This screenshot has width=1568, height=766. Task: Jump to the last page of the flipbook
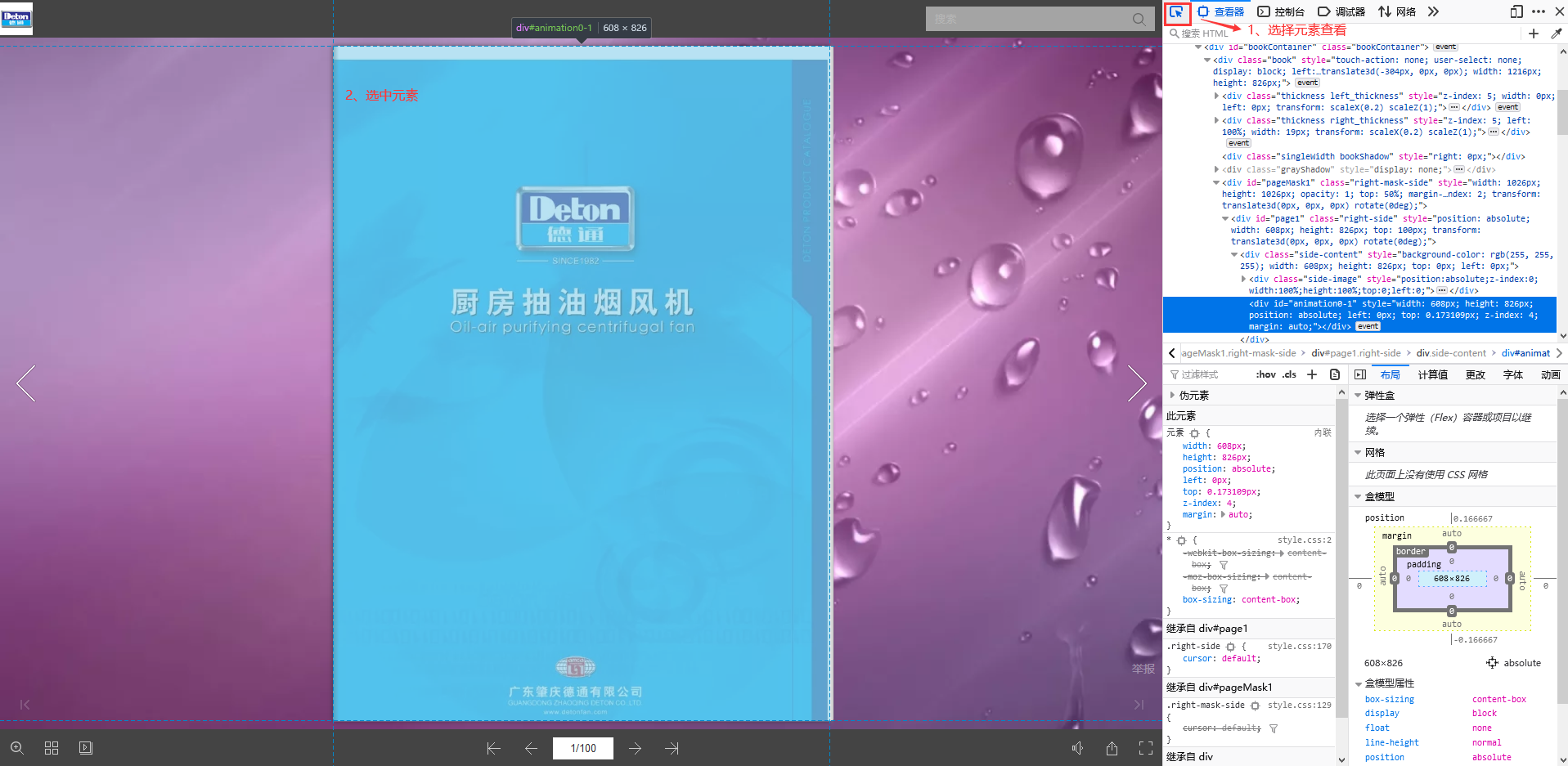pos(672,748)
